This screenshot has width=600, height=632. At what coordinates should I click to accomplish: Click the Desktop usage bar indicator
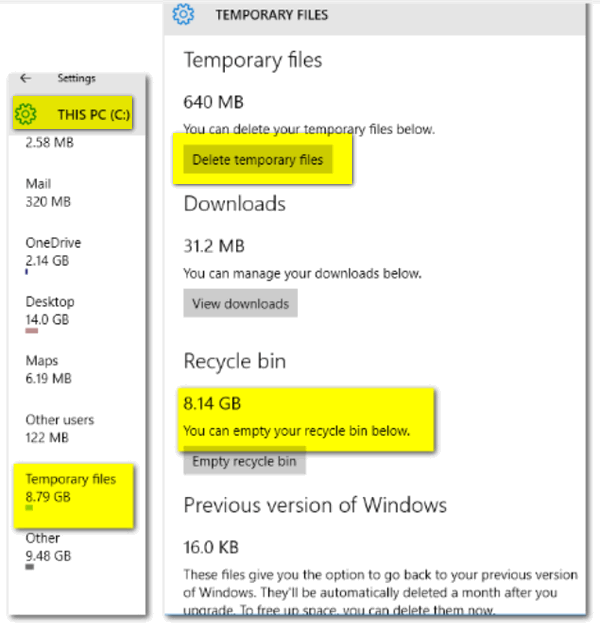pyautogui.click(x=32, y=331)
